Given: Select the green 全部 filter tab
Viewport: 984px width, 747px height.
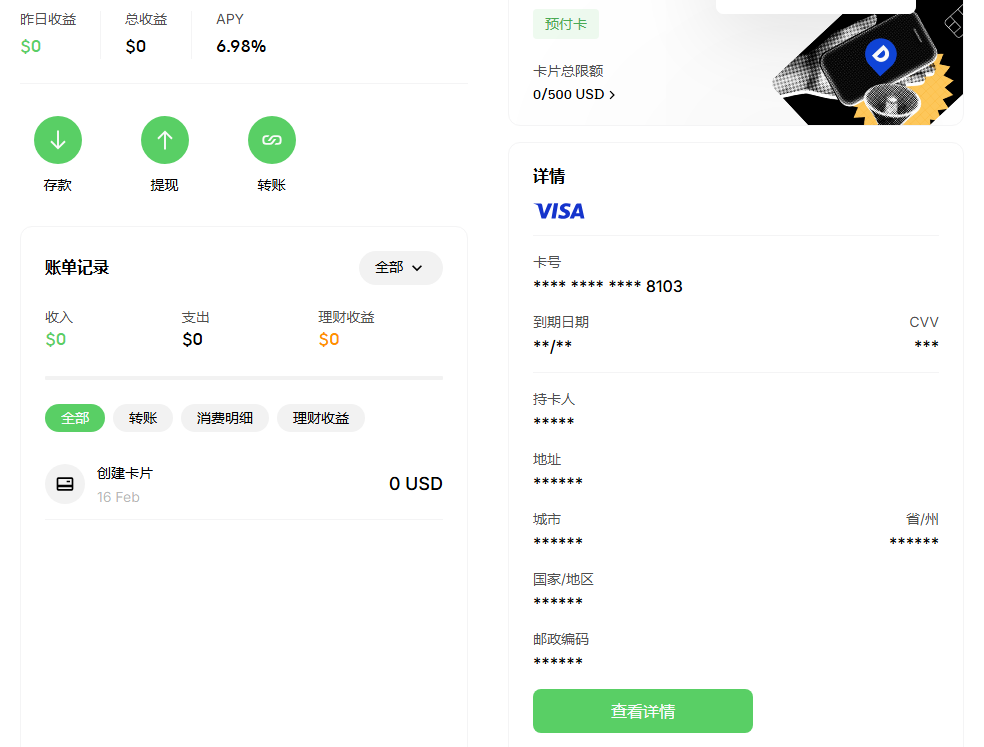Looking at the screenshot, I should [75, 418].
